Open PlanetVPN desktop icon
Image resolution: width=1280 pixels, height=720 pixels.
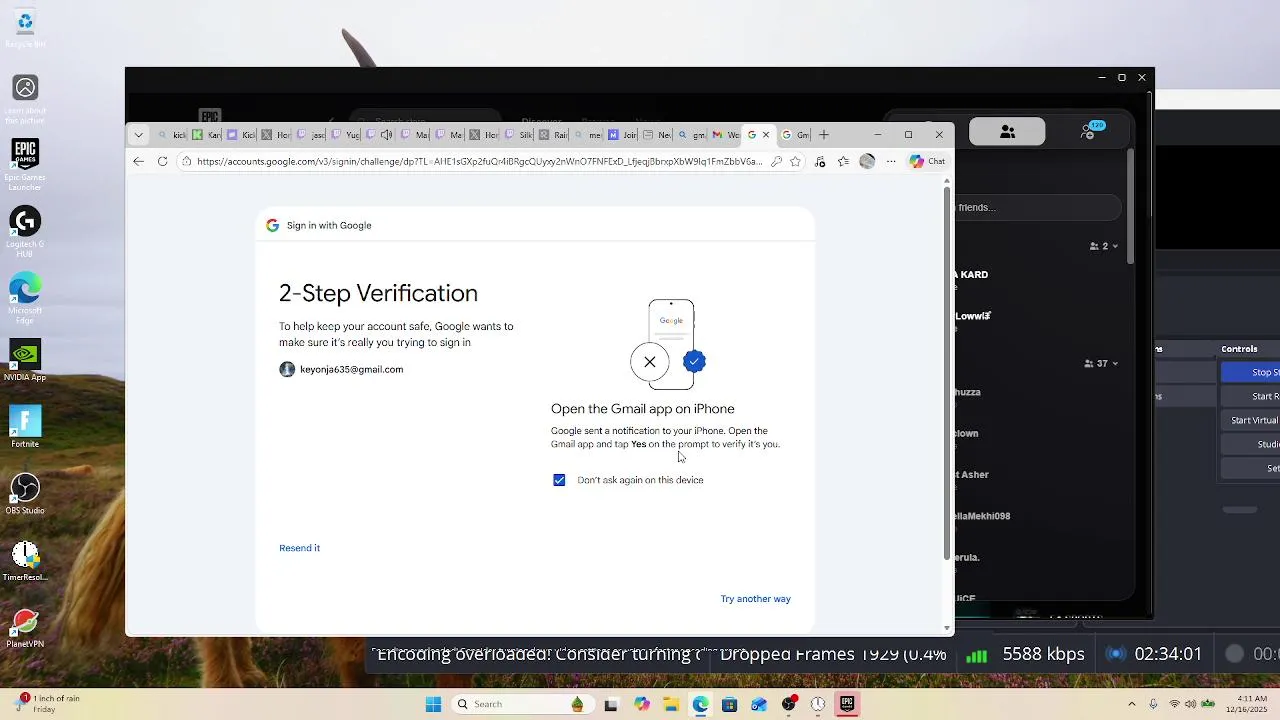click(x=25, y=629)
